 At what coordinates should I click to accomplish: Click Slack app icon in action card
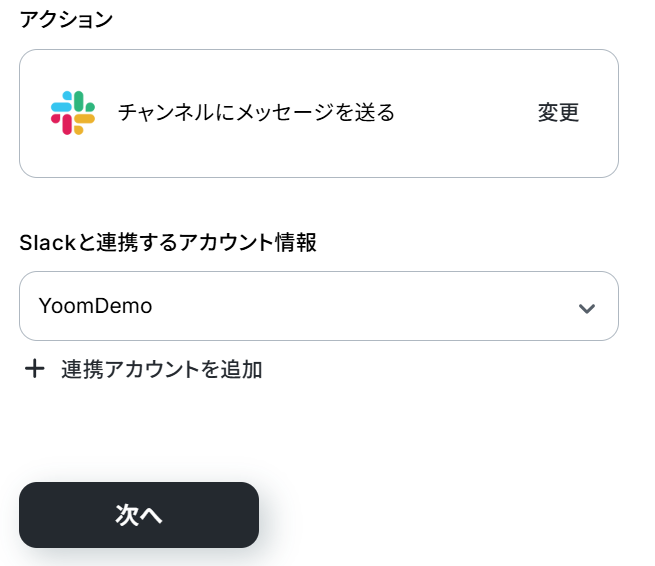click(x=73, y=113)
